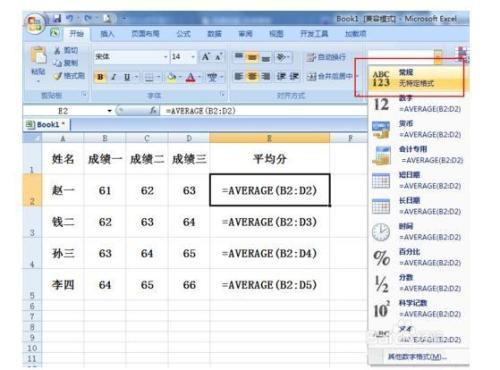Open the font size 14 dropdown
This screenshot has width=500, height=370.
[193, 57]
